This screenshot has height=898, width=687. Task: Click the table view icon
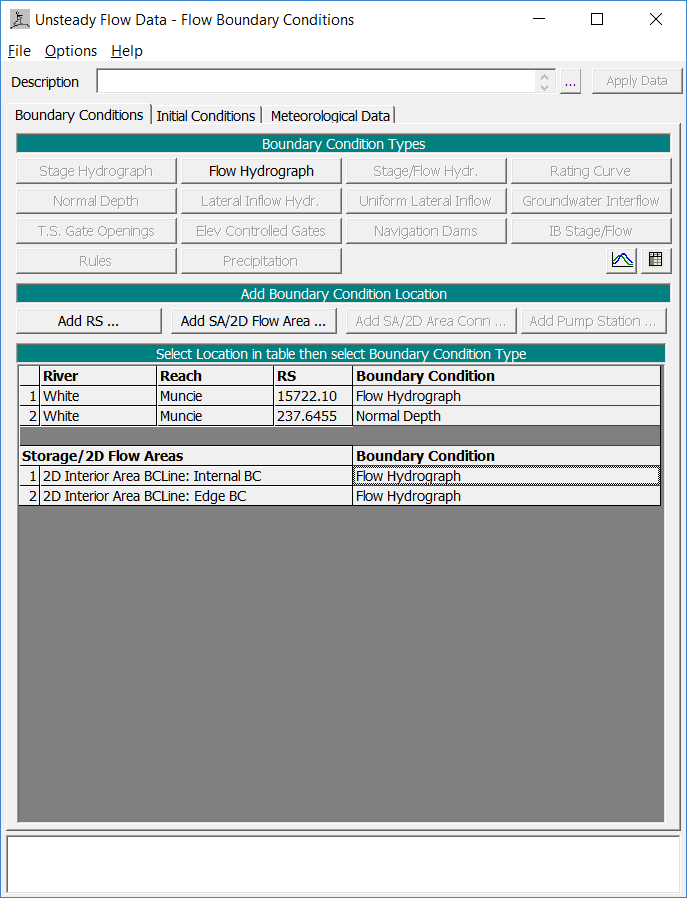pos(656,261)
